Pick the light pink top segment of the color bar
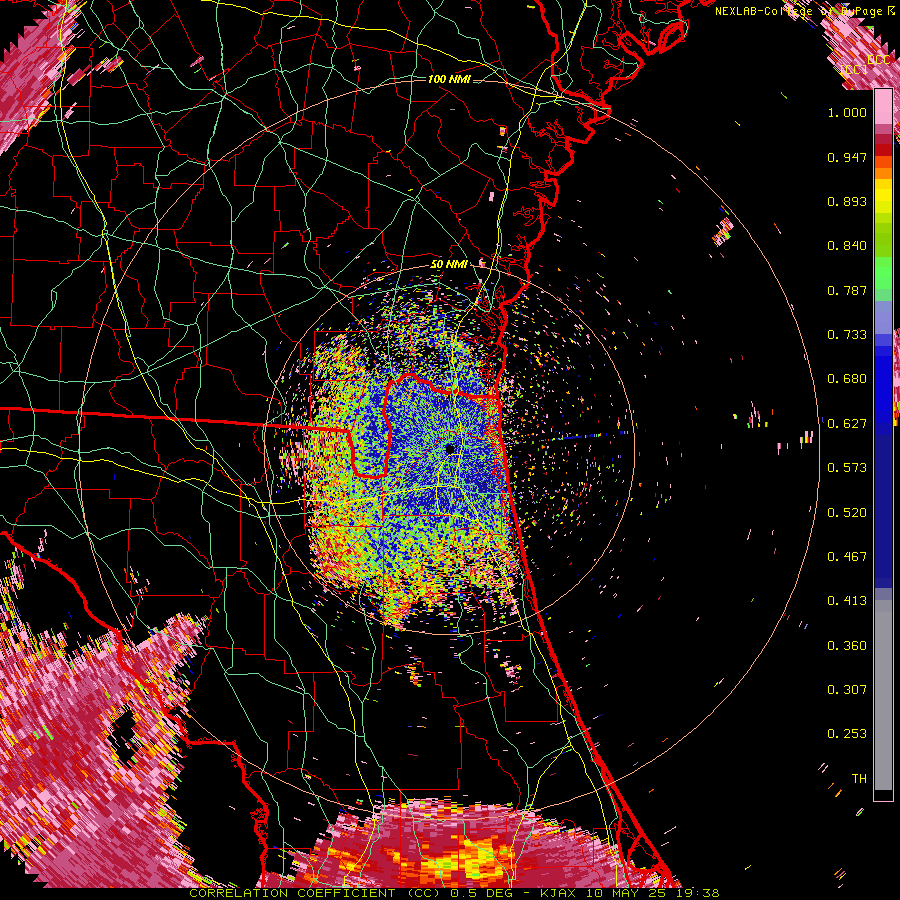Image resolution: width=900 pixels, height=900 pixels. pos(883,107)
